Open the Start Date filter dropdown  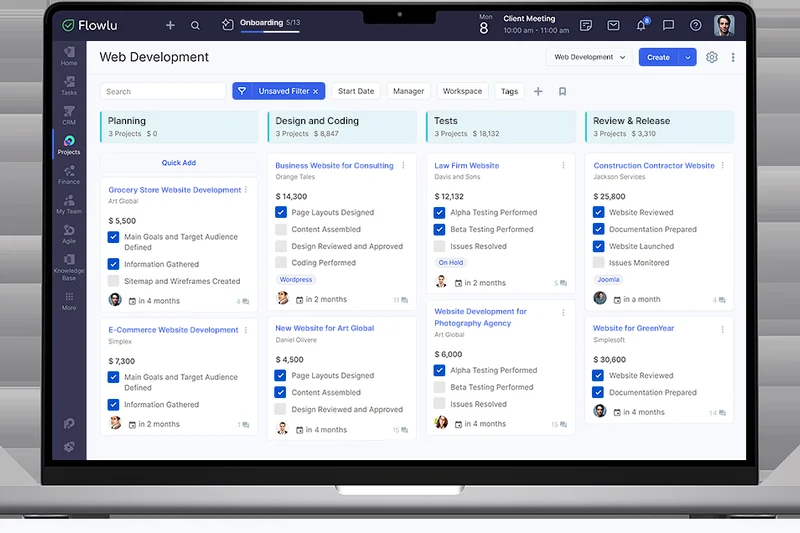point(356,91)
